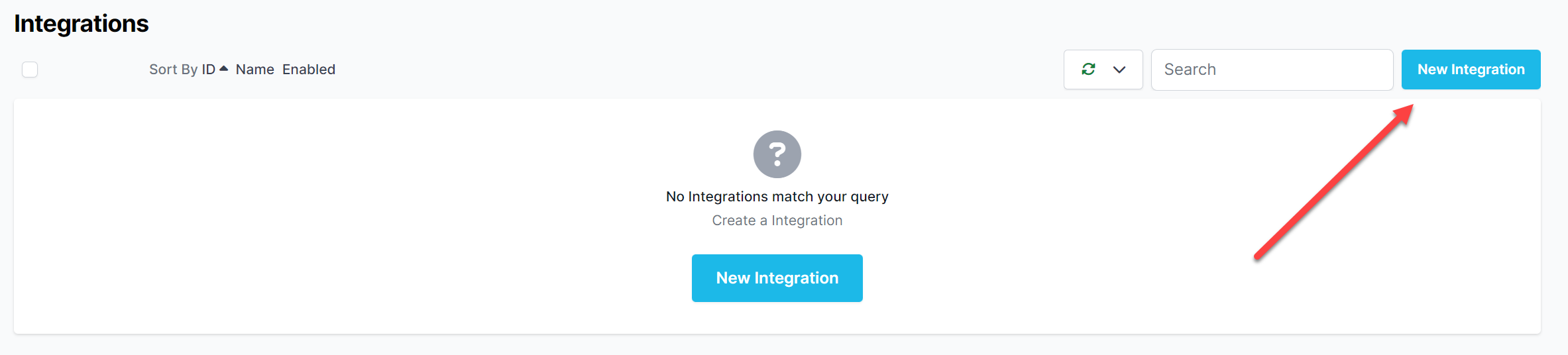Click the "Create a Integration" text
1568x355 pixels.
point(777,221)
